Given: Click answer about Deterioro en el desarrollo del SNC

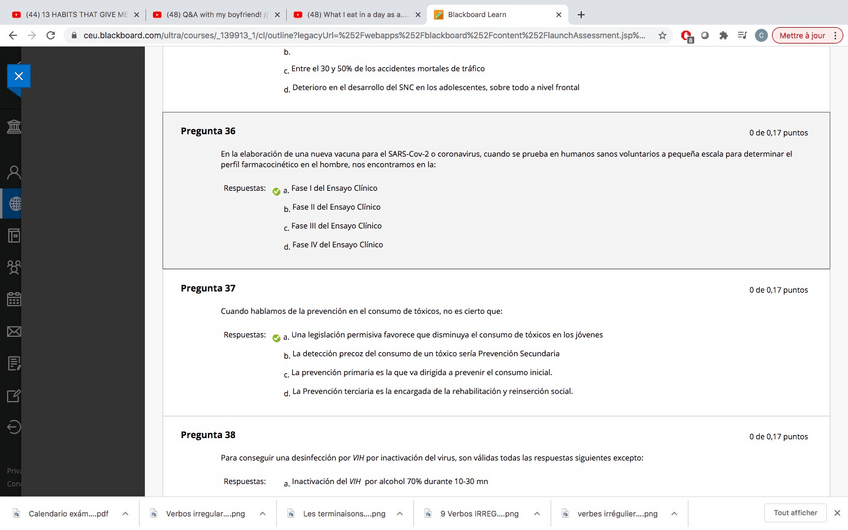Looking at the screenshot, I should pyautogui.click(x=436, y=88).
